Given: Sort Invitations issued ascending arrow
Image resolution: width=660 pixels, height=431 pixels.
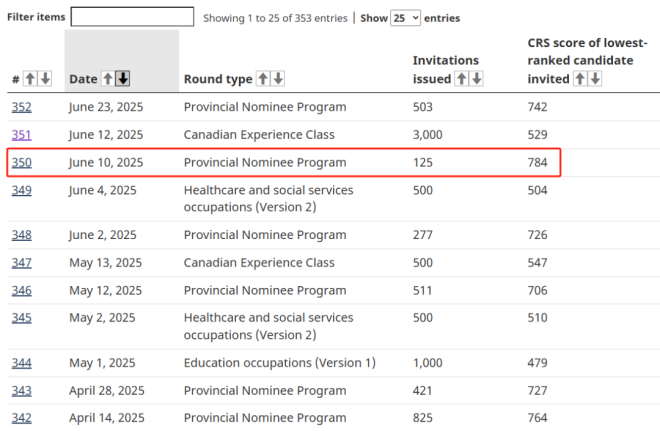Looking at the screenshot, I should 462,79.
